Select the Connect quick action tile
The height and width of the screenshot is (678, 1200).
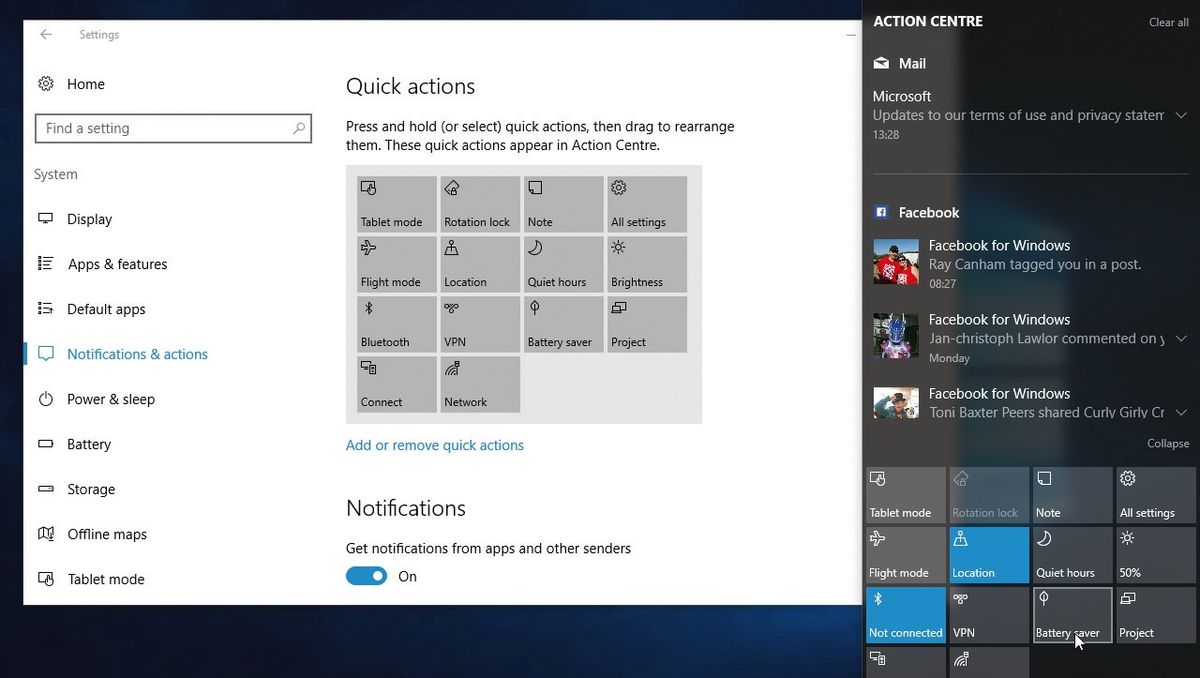pos(395,384)
